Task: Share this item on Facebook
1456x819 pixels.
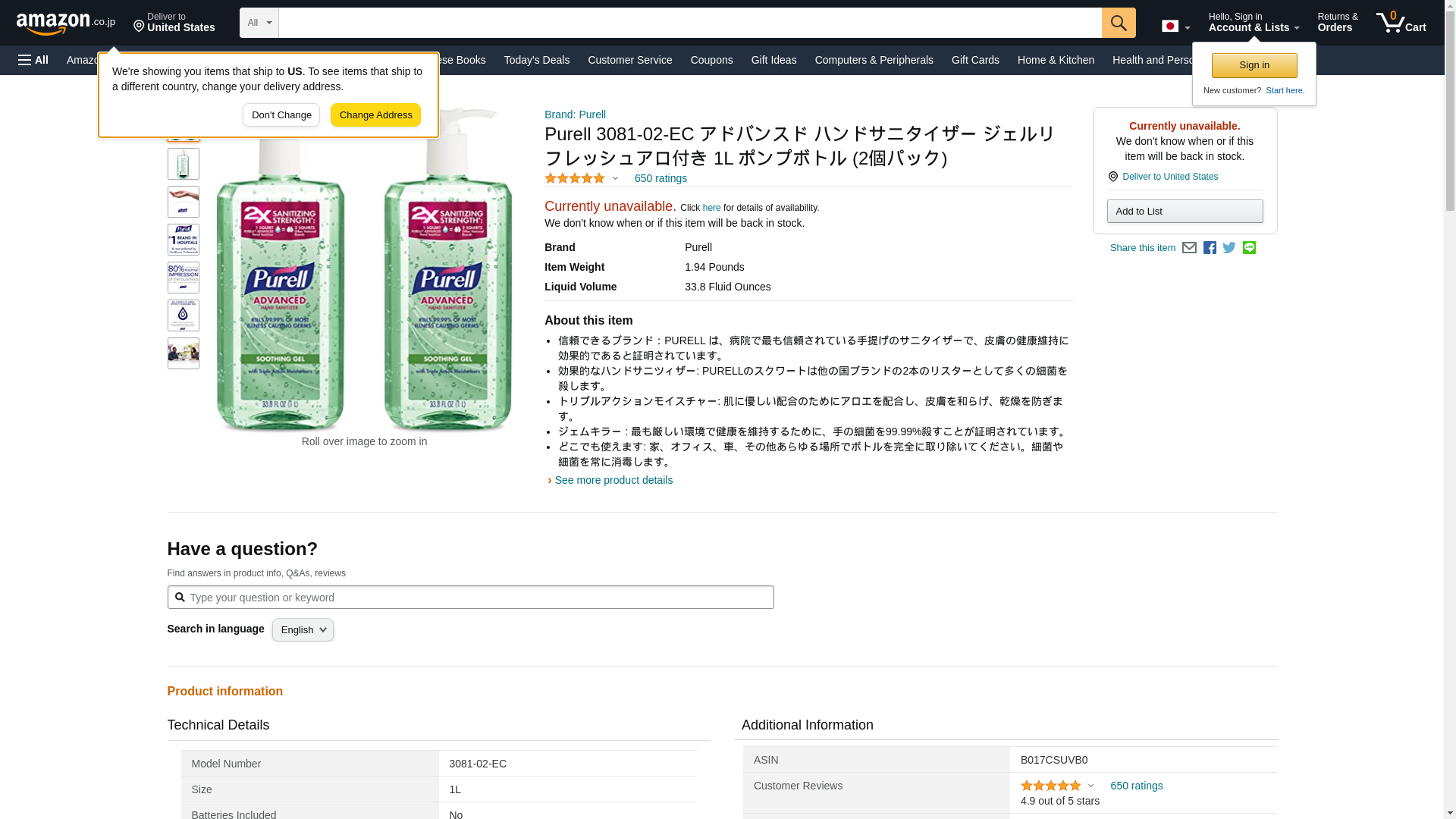Action: pos(1210,248)
